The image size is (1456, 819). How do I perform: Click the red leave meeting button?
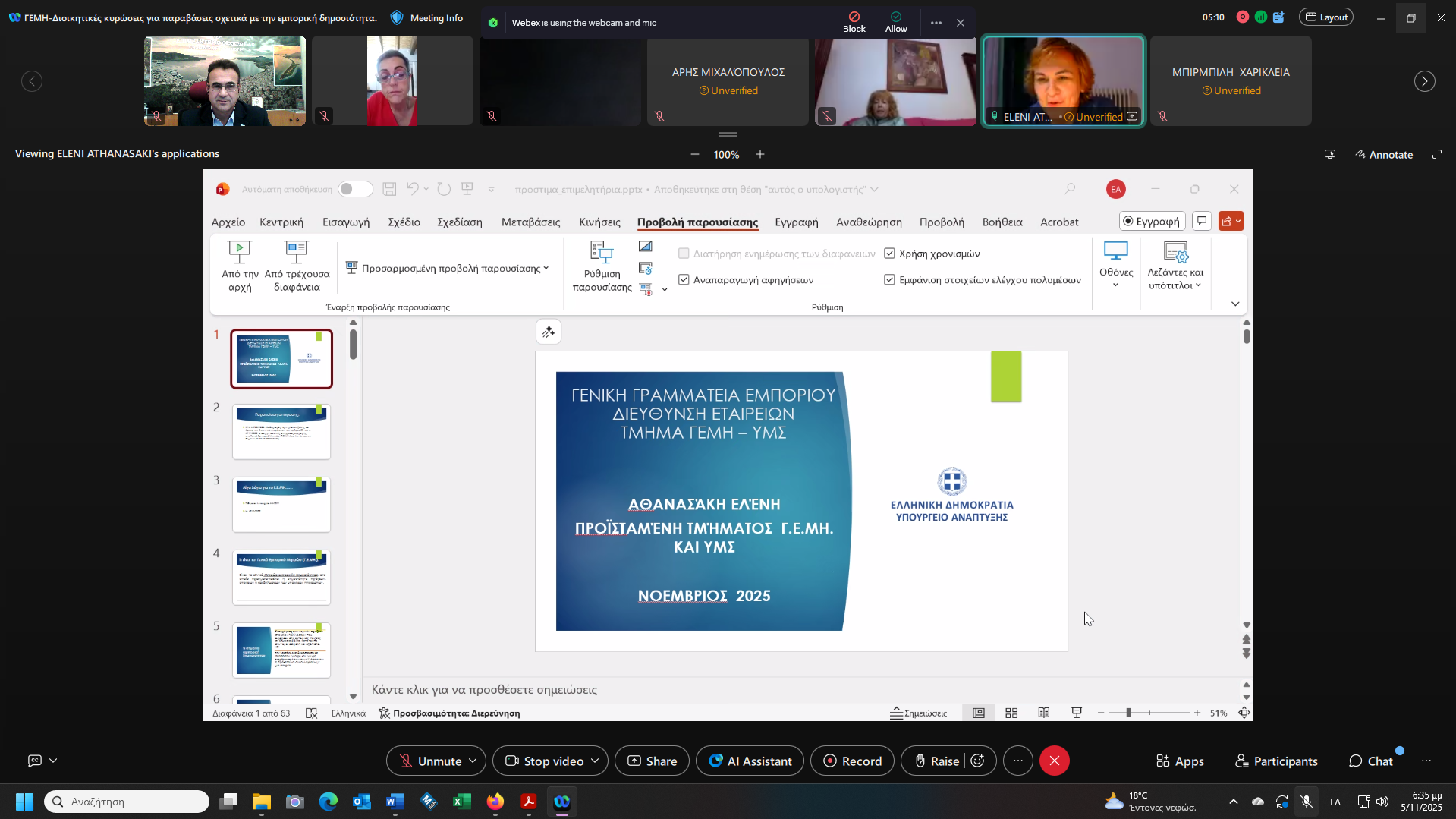pyautogui.click(x=1054, y=761)
